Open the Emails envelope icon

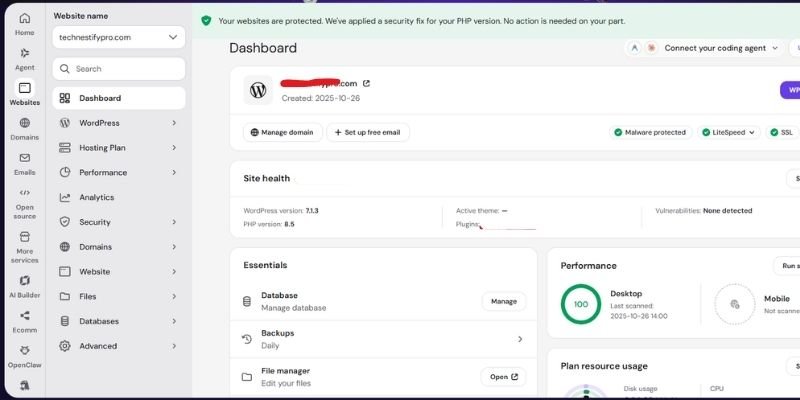pos(24,158)
